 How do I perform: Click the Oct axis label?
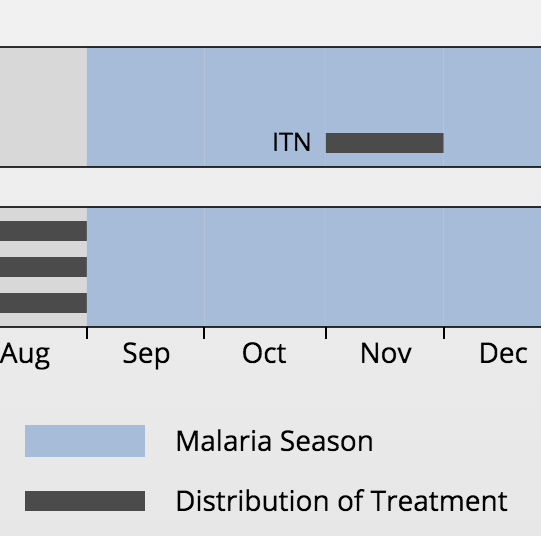[x=264, y=354]
